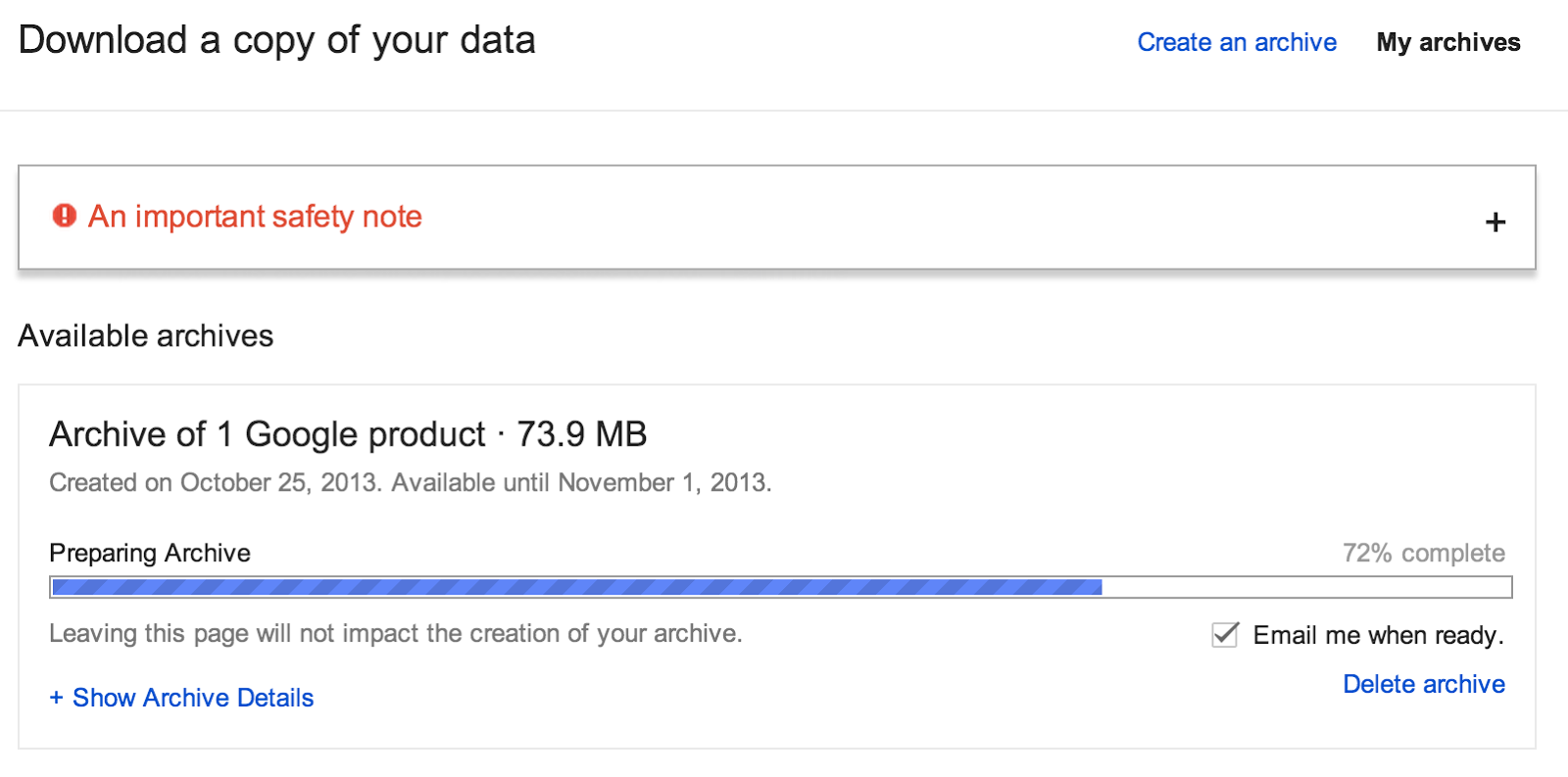The image size is (1568, 777).
Task: Open the "An important safety note" text
Action: tap(255, 217)
